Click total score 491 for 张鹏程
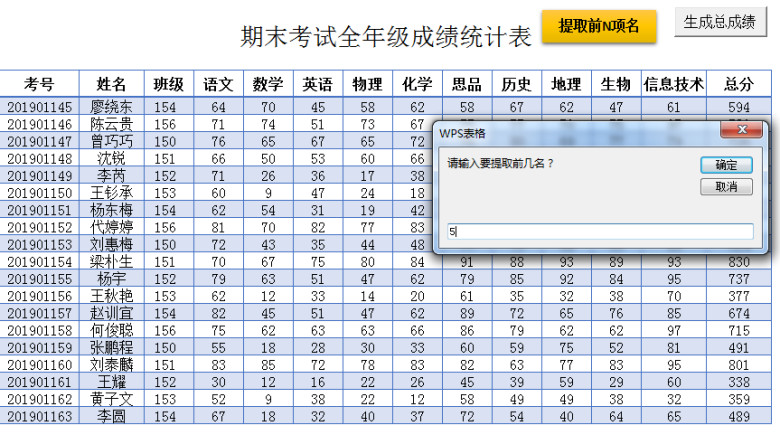The image size is (780, 435). (x=739, y=347)
